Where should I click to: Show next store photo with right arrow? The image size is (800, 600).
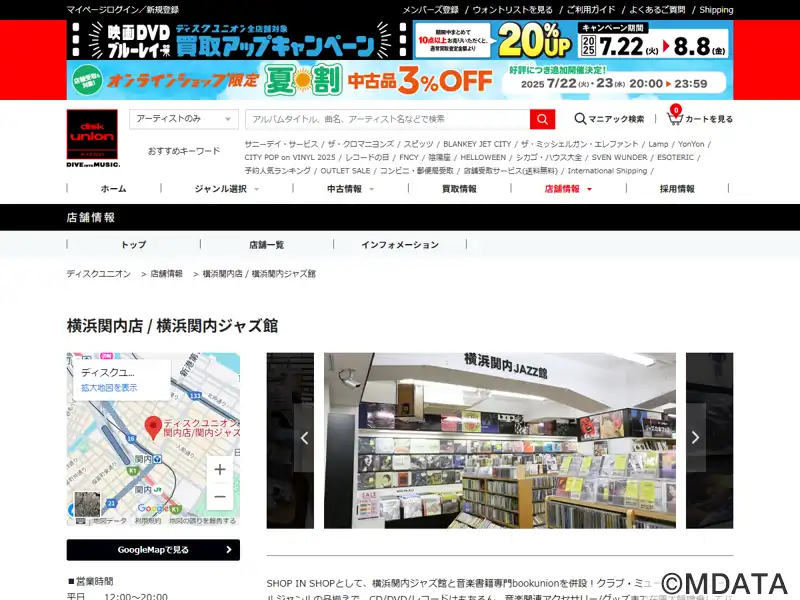(x=695, y=438)
